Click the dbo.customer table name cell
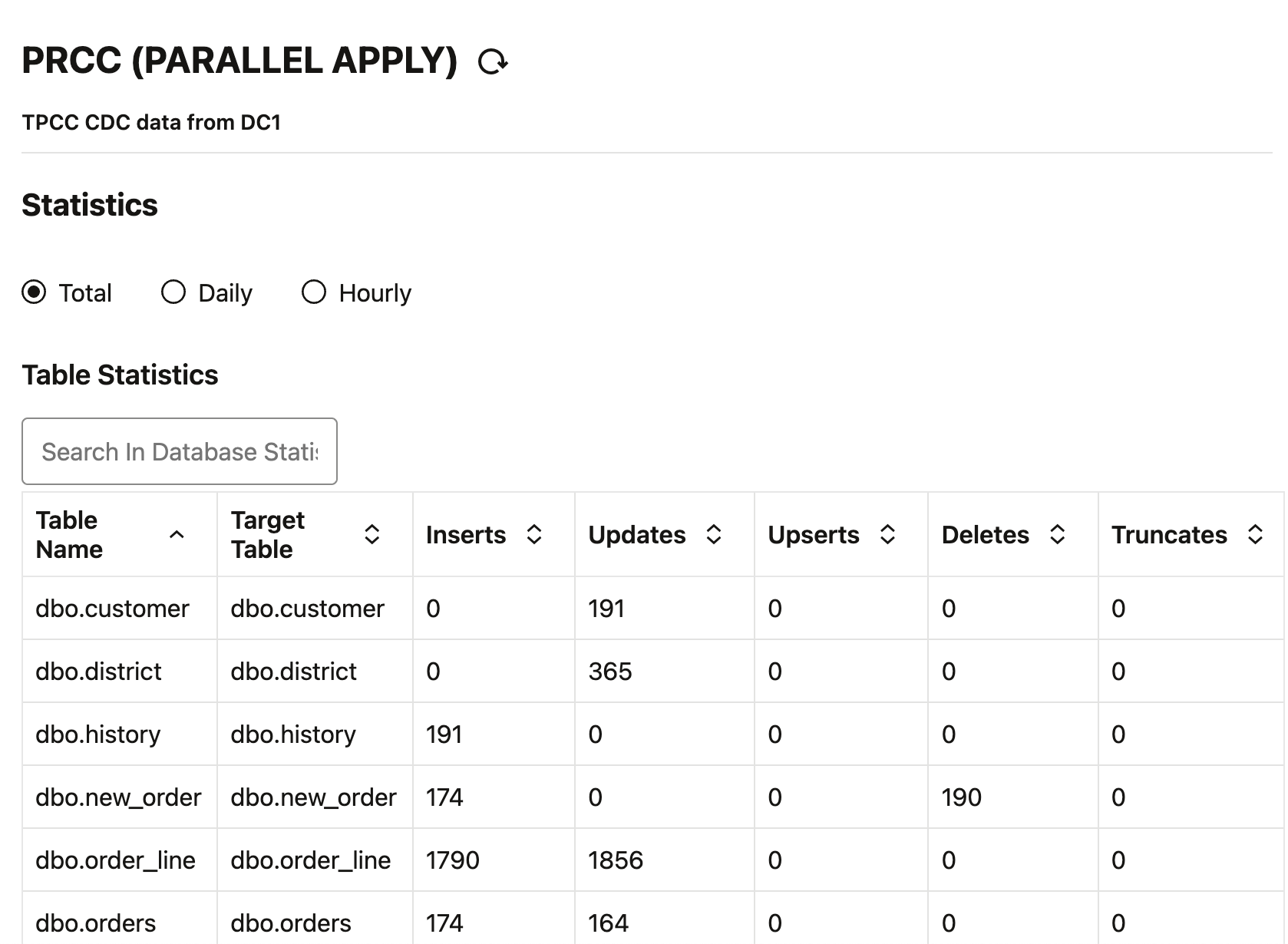The height and width of the screenshot is (944, 1288). click(112, 609)
